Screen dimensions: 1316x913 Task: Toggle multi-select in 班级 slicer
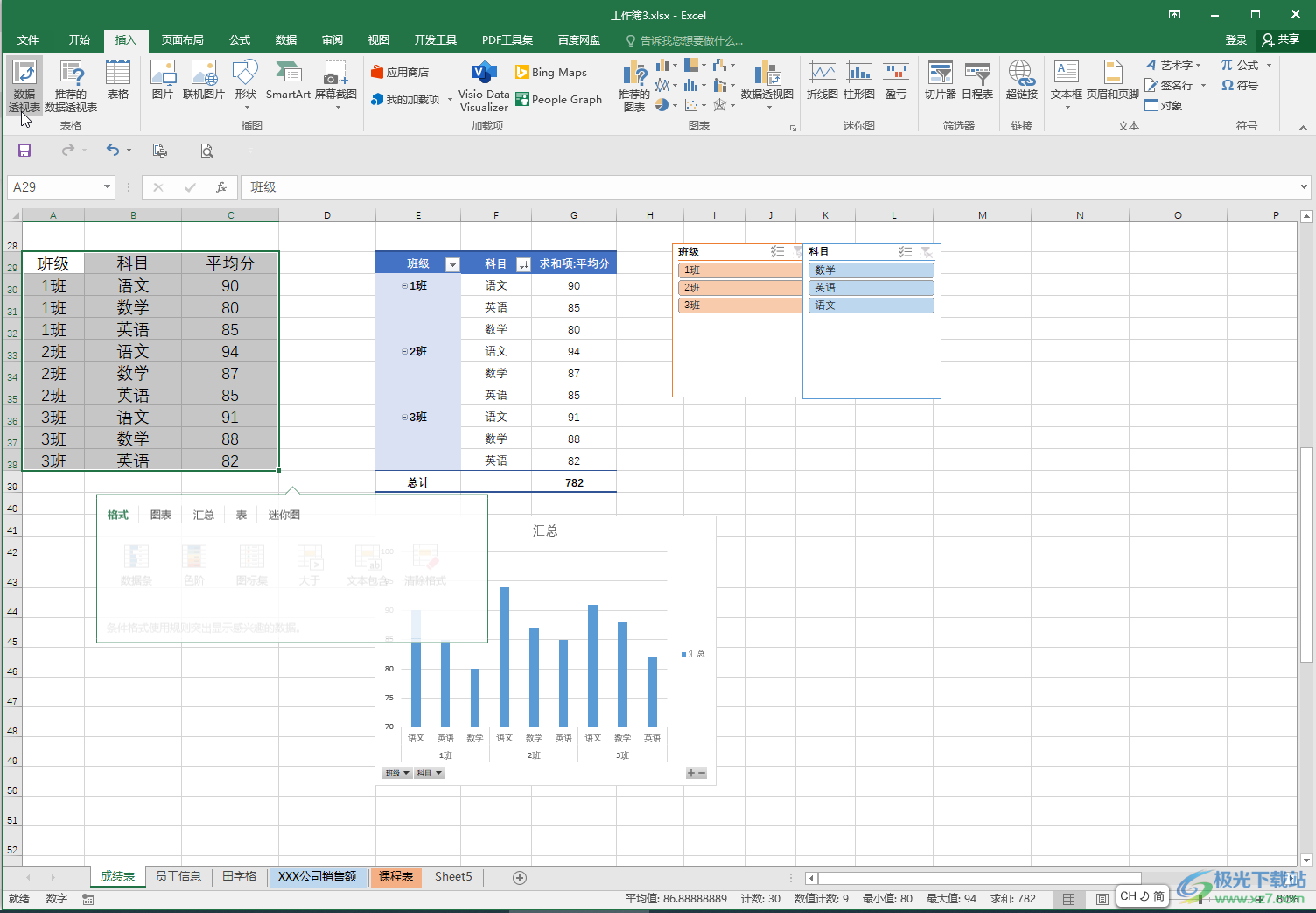[777, 252]
